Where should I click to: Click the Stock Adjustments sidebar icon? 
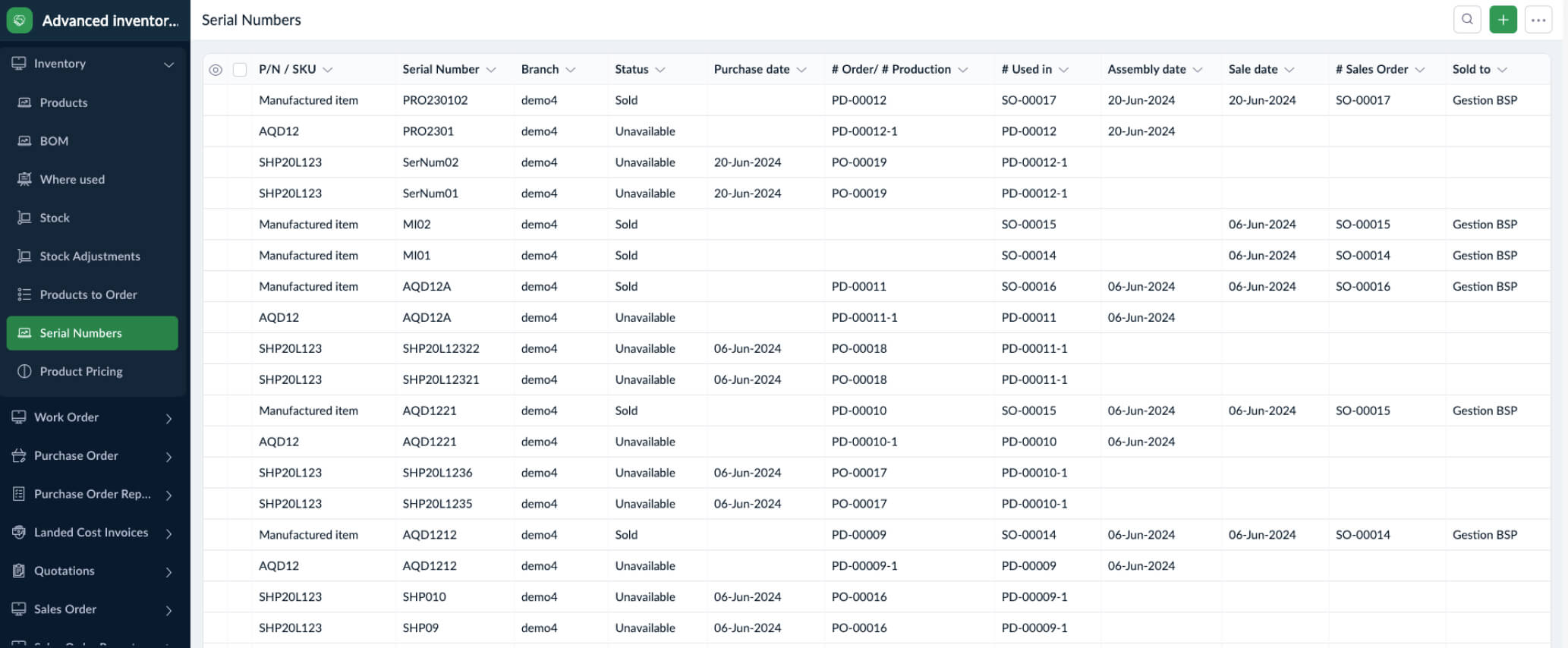point(24,256)
